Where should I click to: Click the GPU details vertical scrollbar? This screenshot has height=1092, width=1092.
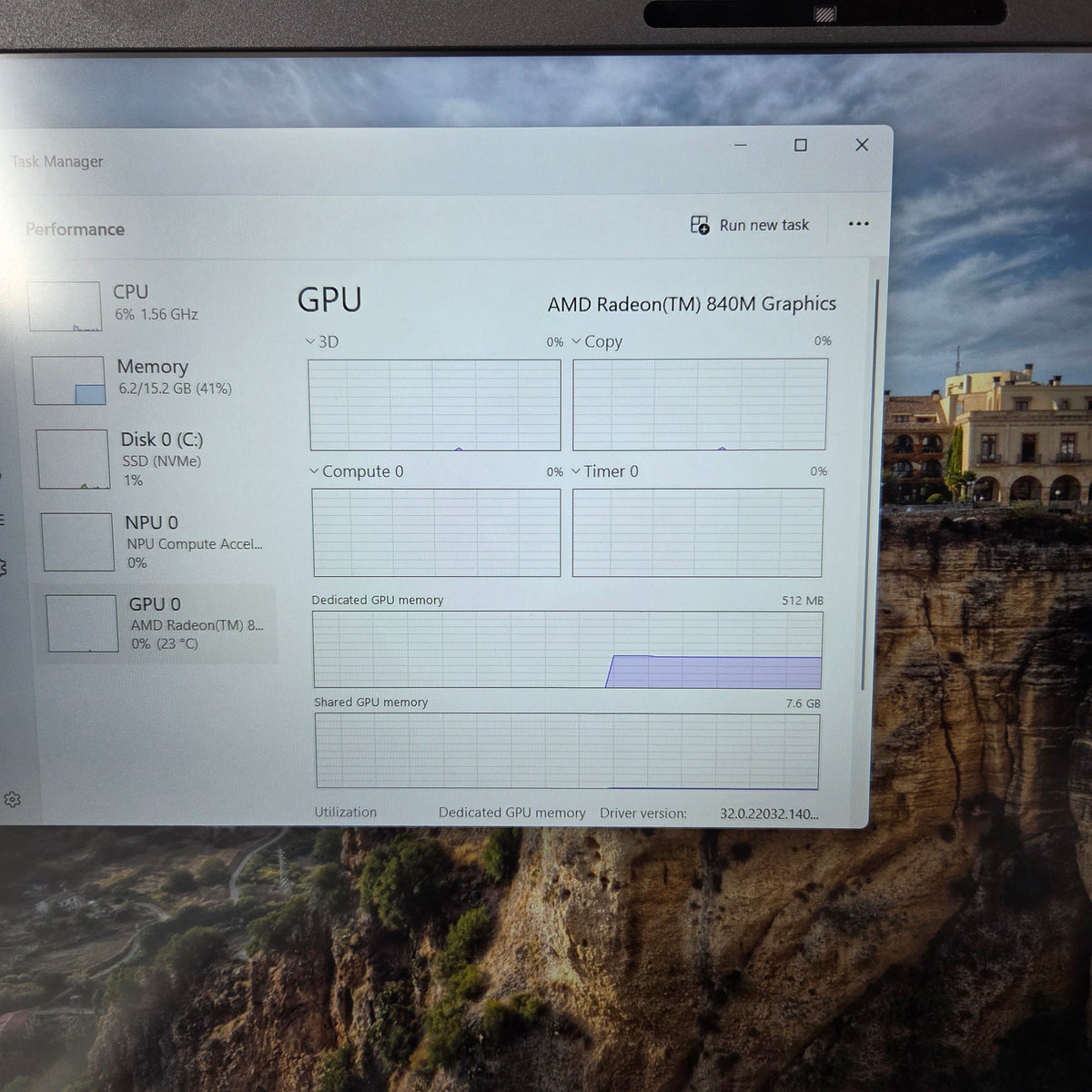tap(868, 482)
